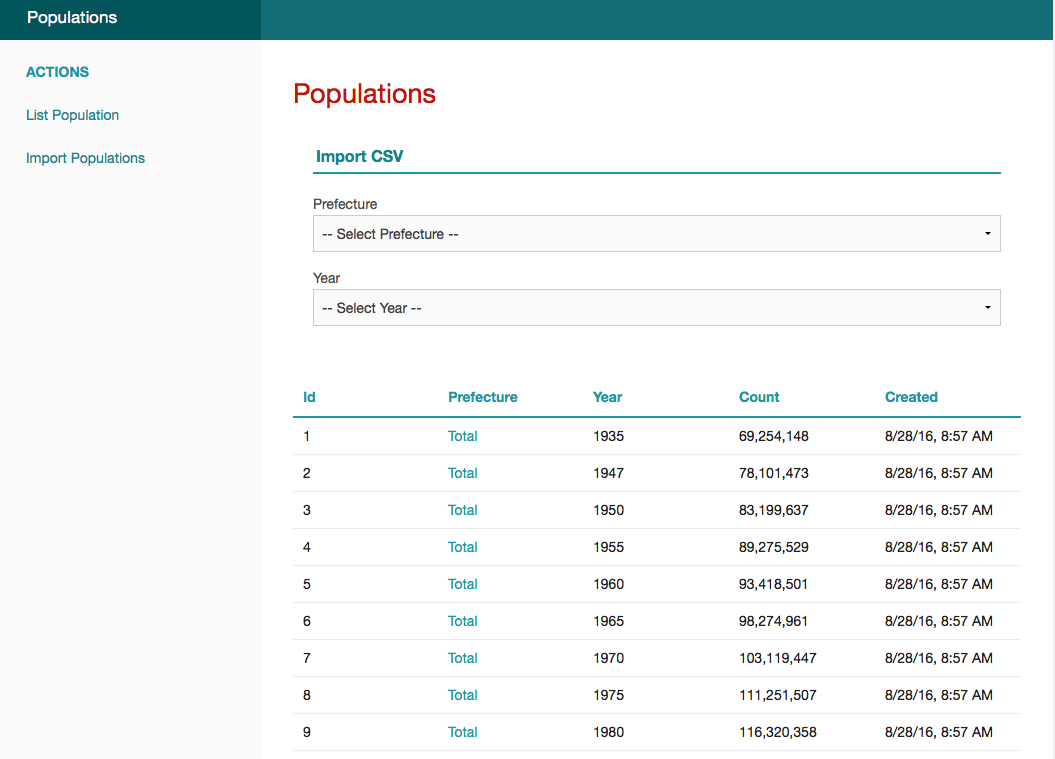Select the count value 89,275,529
This screenshot has width=1055, height=759.
[x=774, y=547]
